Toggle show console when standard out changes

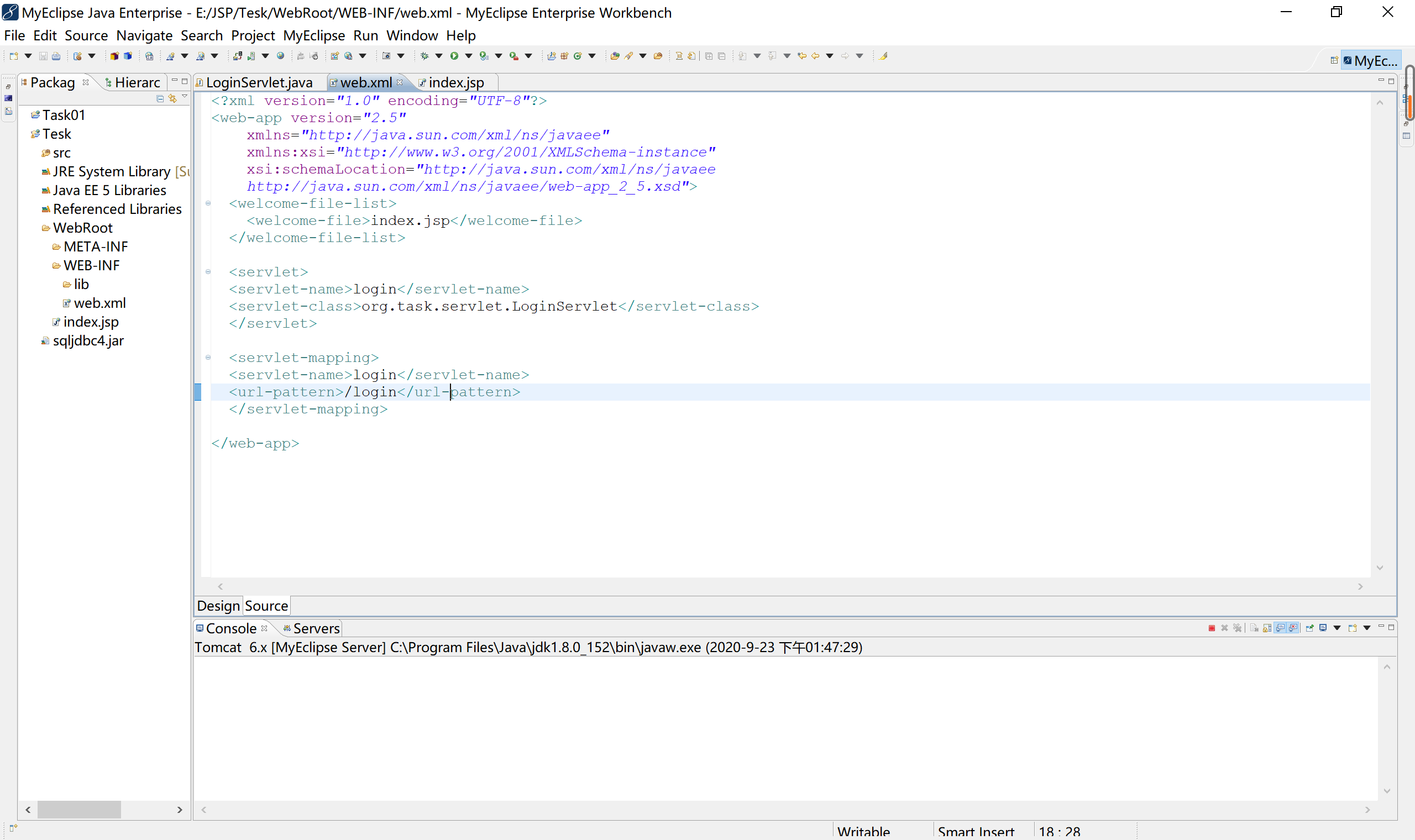click(1280, 628)
